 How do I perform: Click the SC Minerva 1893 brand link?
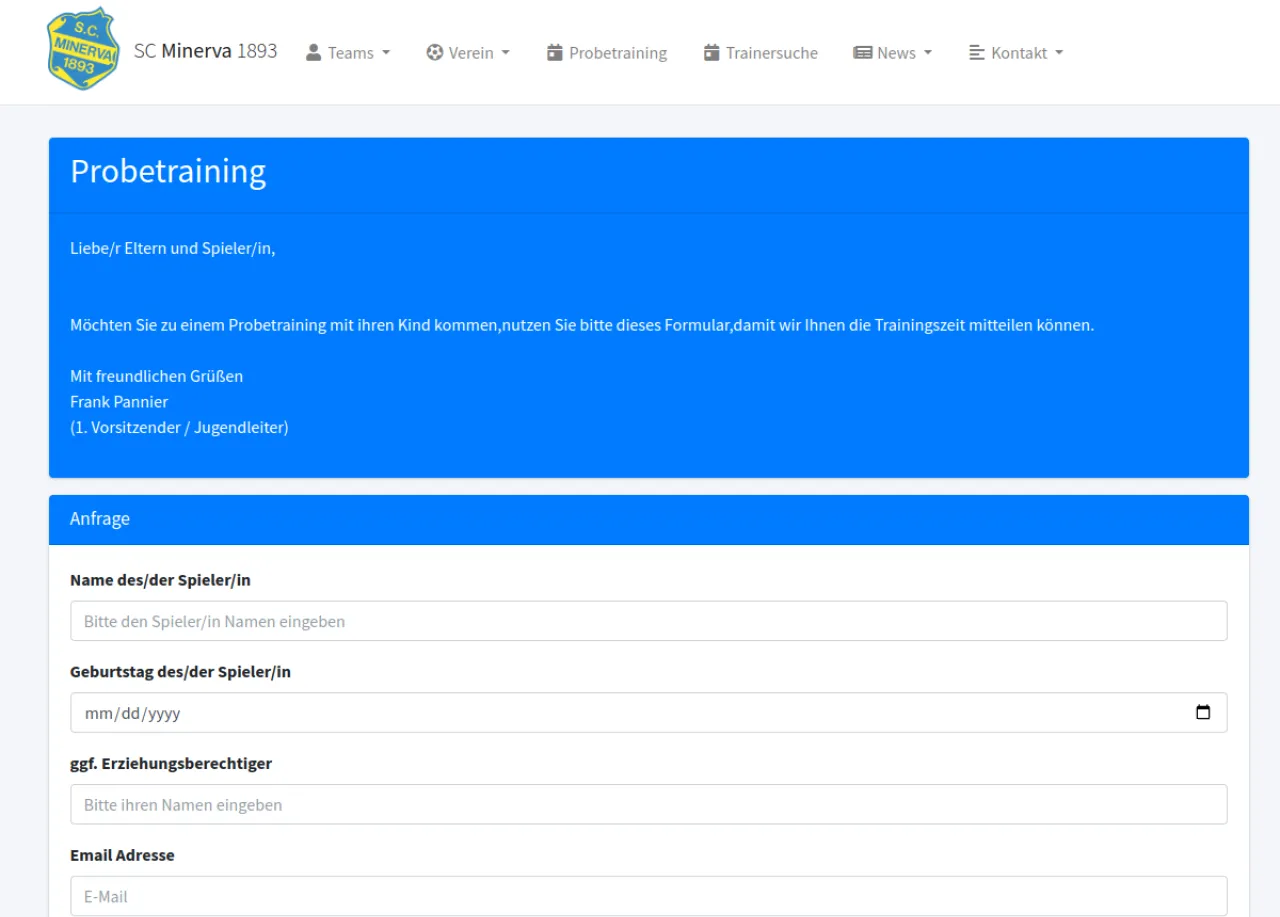tap(206, 51)
